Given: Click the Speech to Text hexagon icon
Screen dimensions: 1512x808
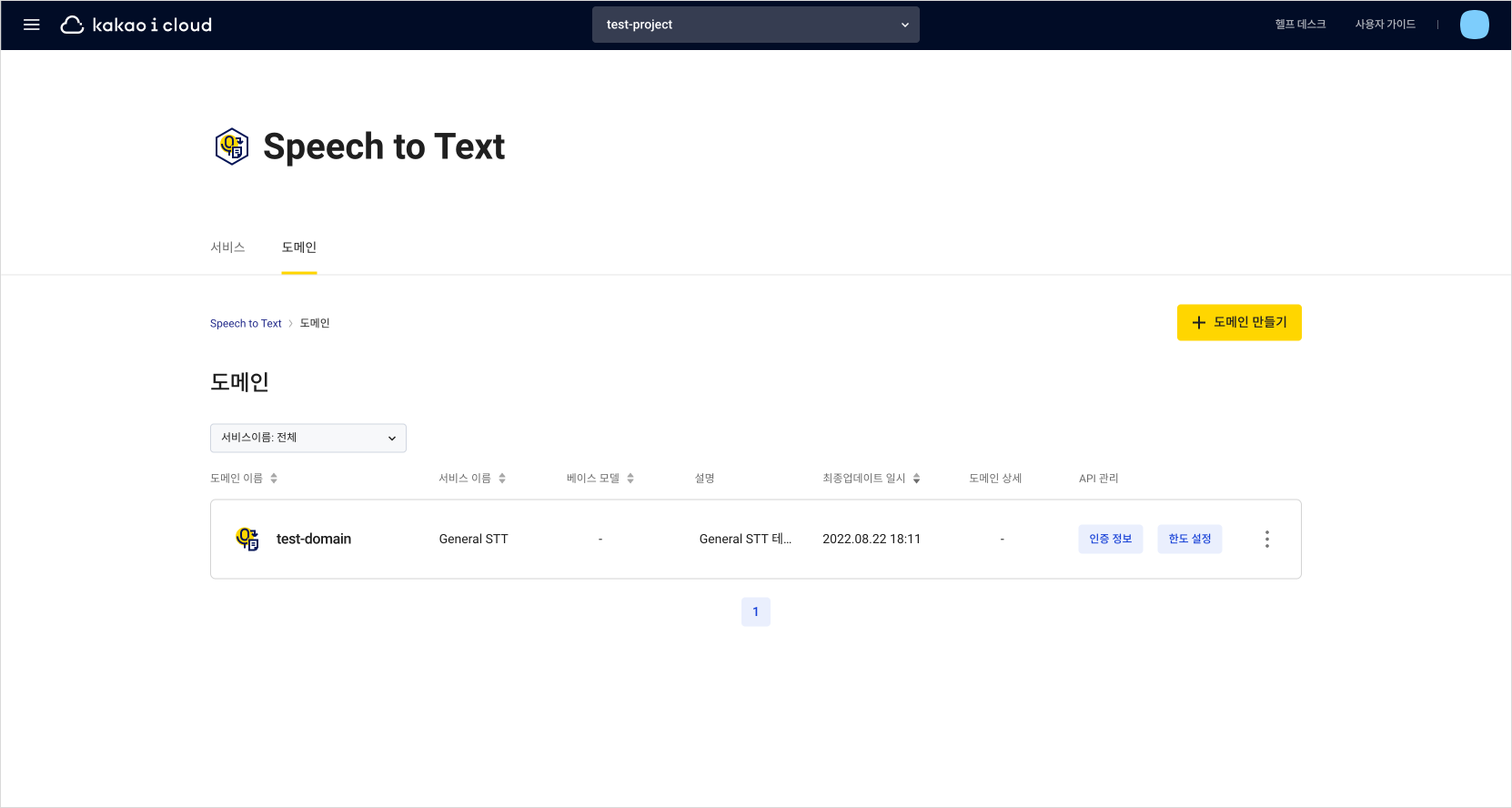Looking at the screenshot, I should tap(232, 146).
